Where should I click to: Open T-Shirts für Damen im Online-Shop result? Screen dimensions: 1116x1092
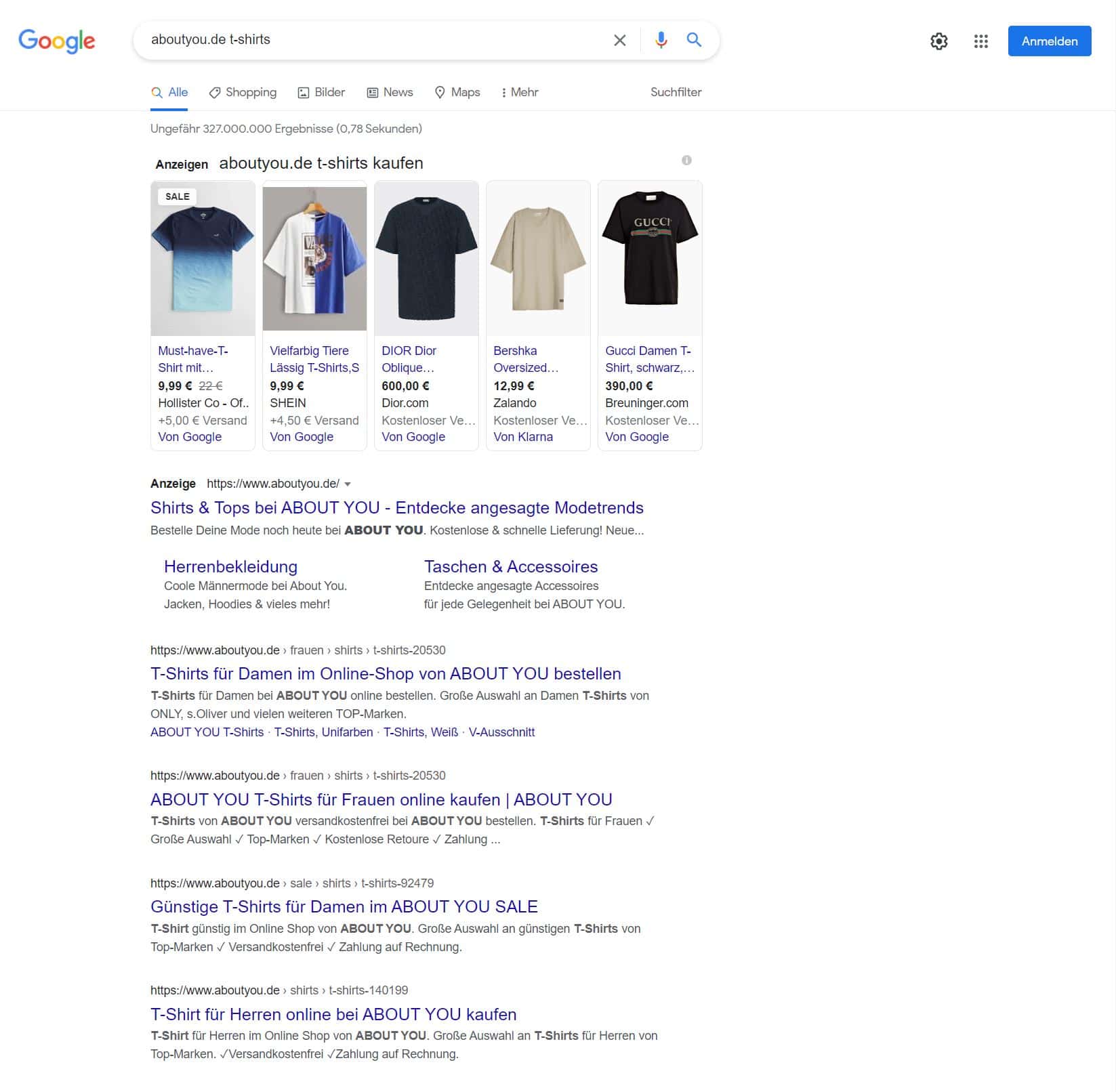pyautogui.click(x=386, y=674)
